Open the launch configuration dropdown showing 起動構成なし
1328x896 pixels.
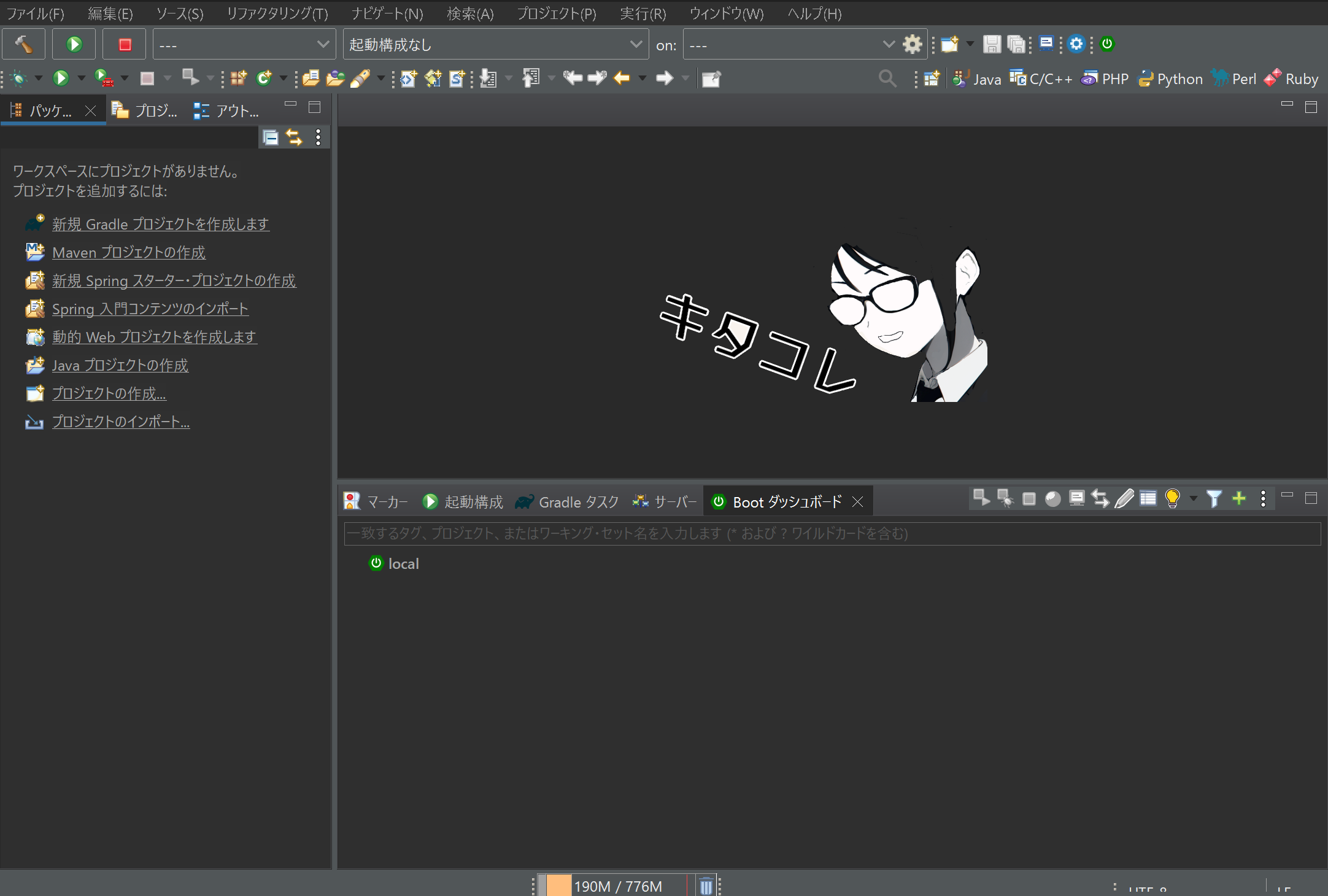pyautogui.click(x=636, y=44)
